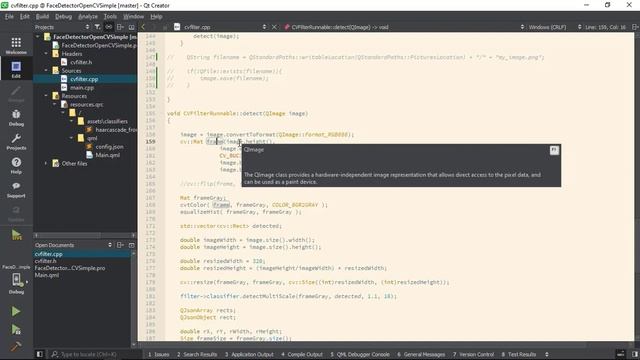Open the Support section in sidebar

pos(16,189)
